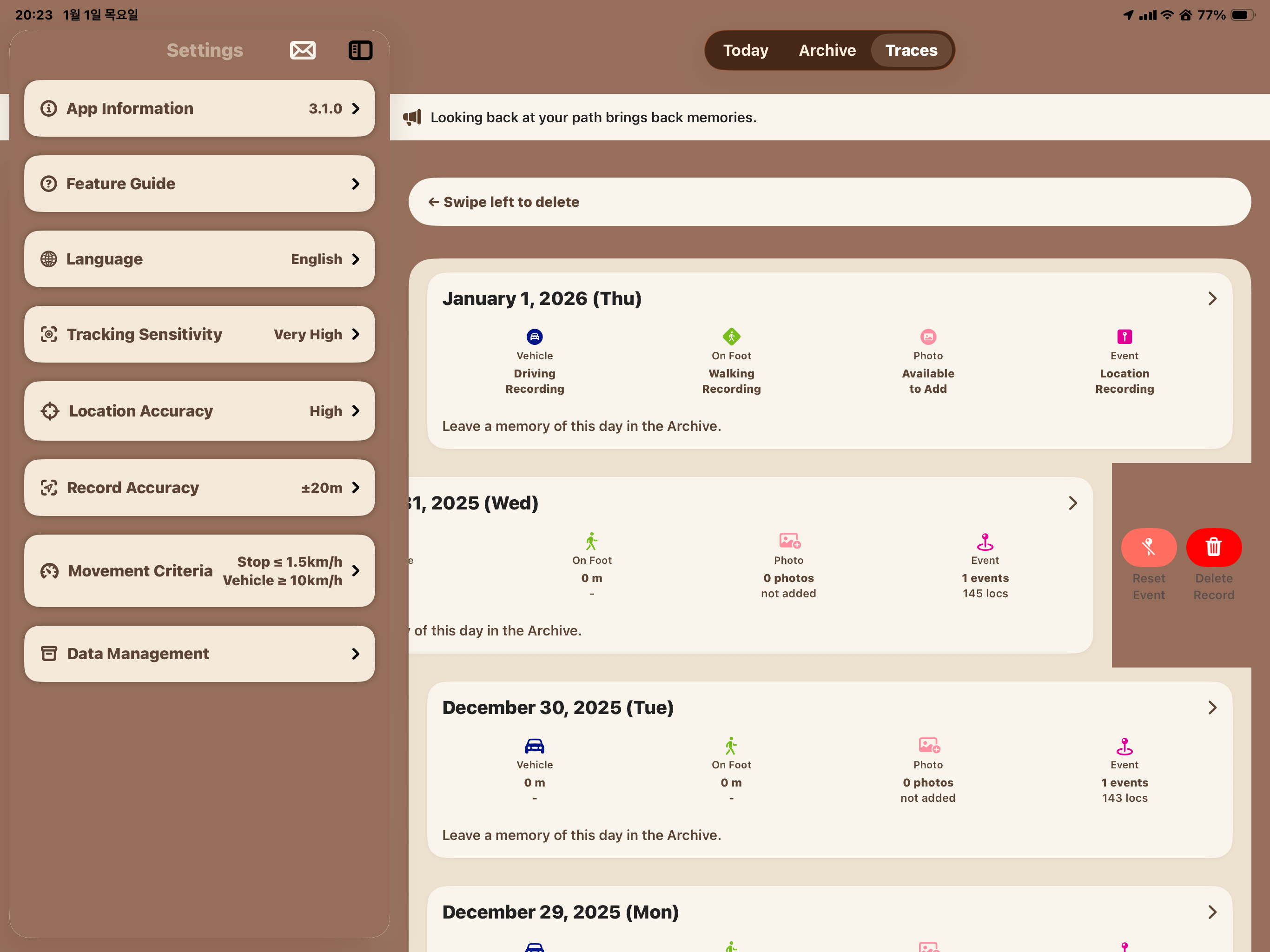Open the Wed record chevron

pyautogui.click(x=1072, y=503)
